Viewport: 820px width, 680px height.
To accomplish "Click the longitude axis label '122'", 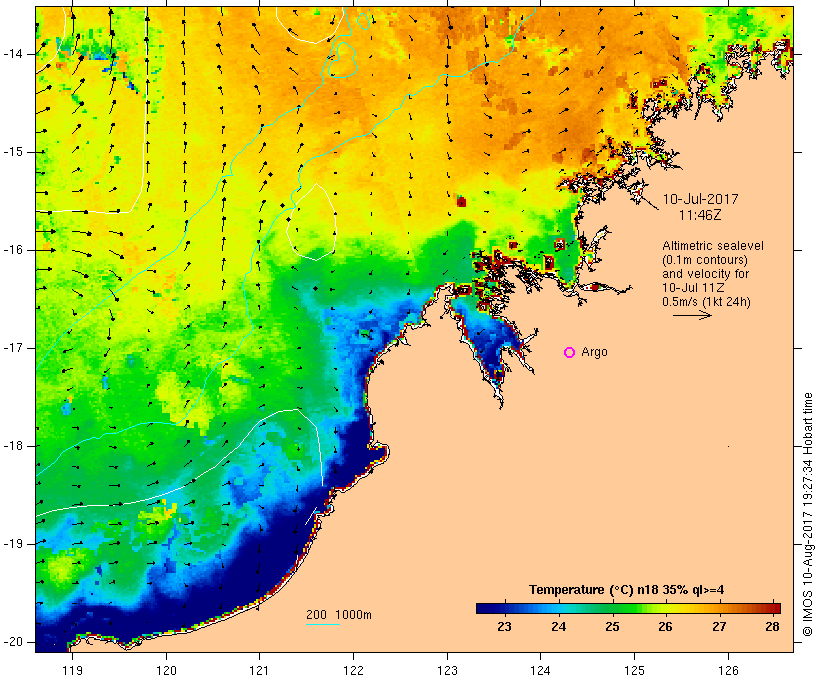I will coord(354,671).
